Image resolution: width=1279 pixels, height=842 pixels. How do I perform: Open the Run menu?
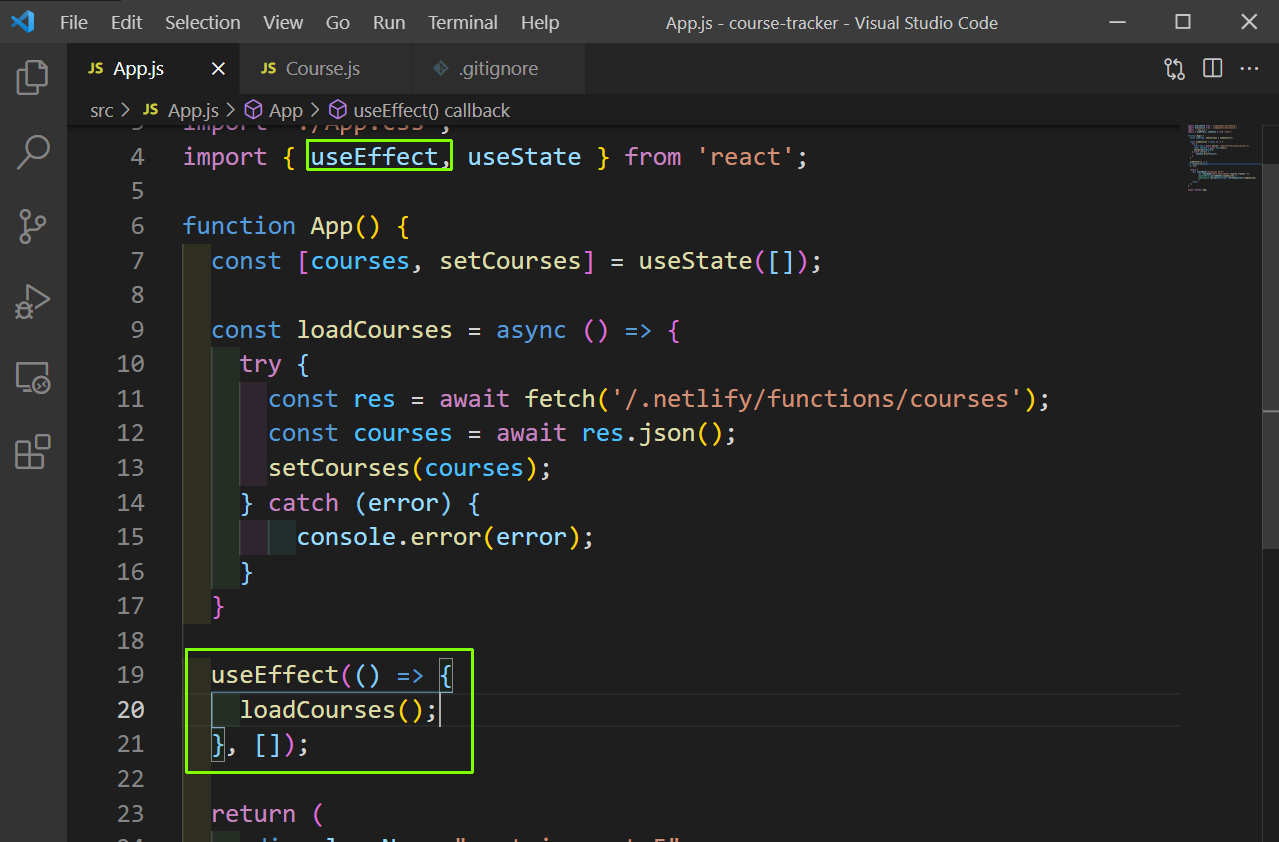point(389,22)
